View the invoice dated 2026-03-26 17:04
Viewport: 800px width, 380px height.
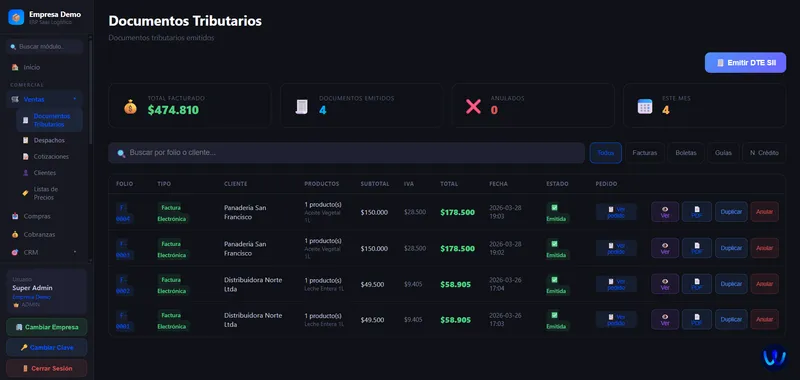coord(665,284)
